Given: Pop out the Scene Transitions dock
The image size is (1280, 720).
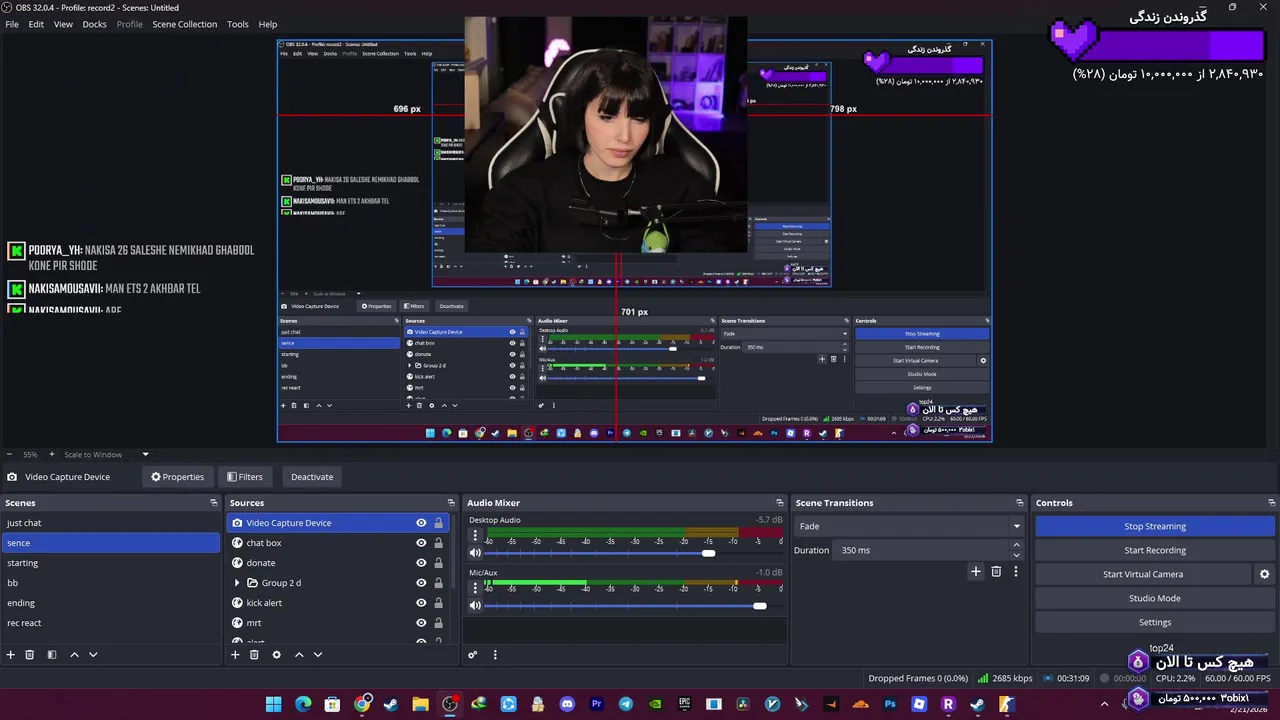Looking at the screenshot, I should pyautogui.click(x=1020, y=503).
